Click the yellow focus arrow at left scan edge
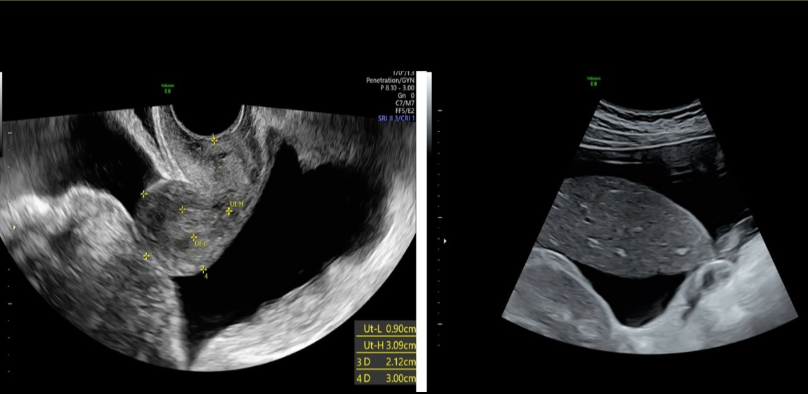The image size is (808, 394). 15,227
